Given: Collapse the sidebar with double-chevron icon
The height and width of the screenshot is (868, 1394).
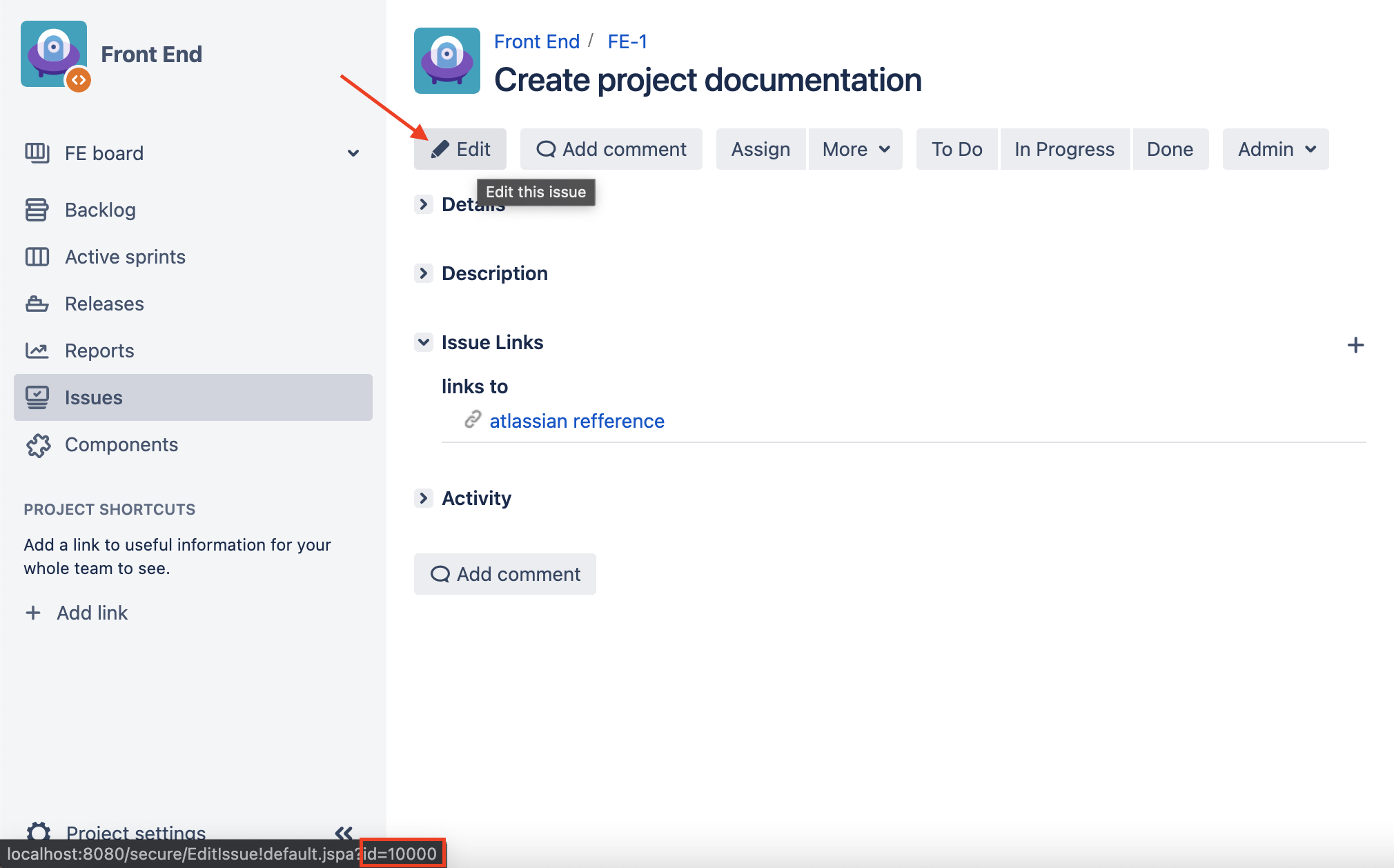Looking at the screenshot, I should pos(344,832).
